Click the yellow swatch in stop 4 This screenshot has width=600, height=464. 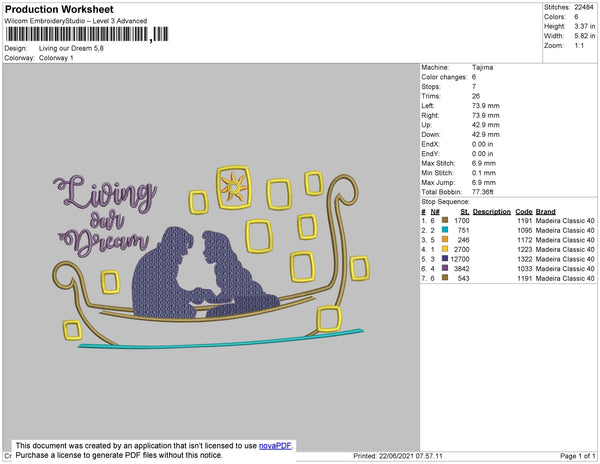(x=445, y=249)
